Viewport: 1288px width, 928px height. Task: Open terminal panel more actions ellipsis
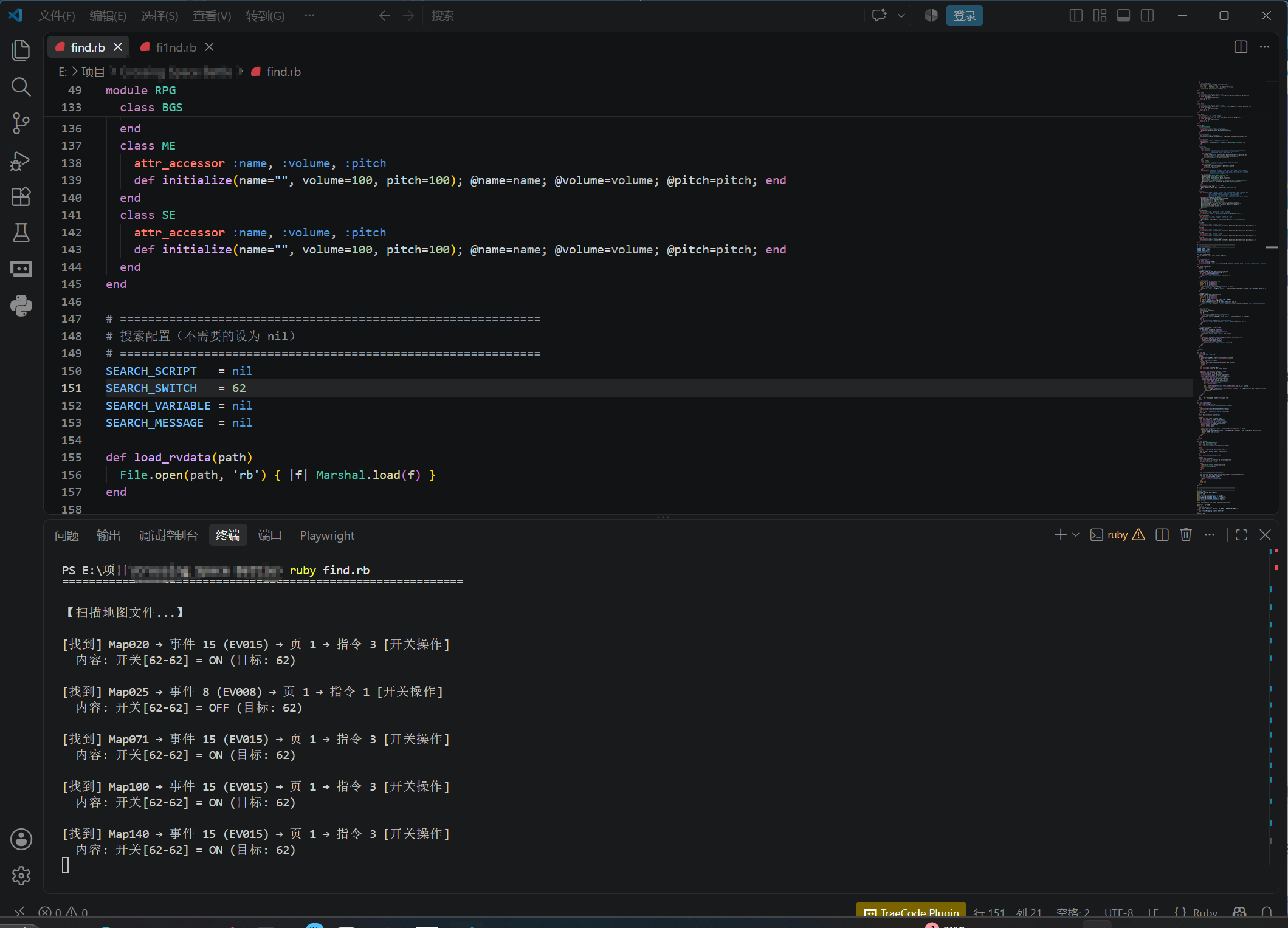tap(1210, 535)
